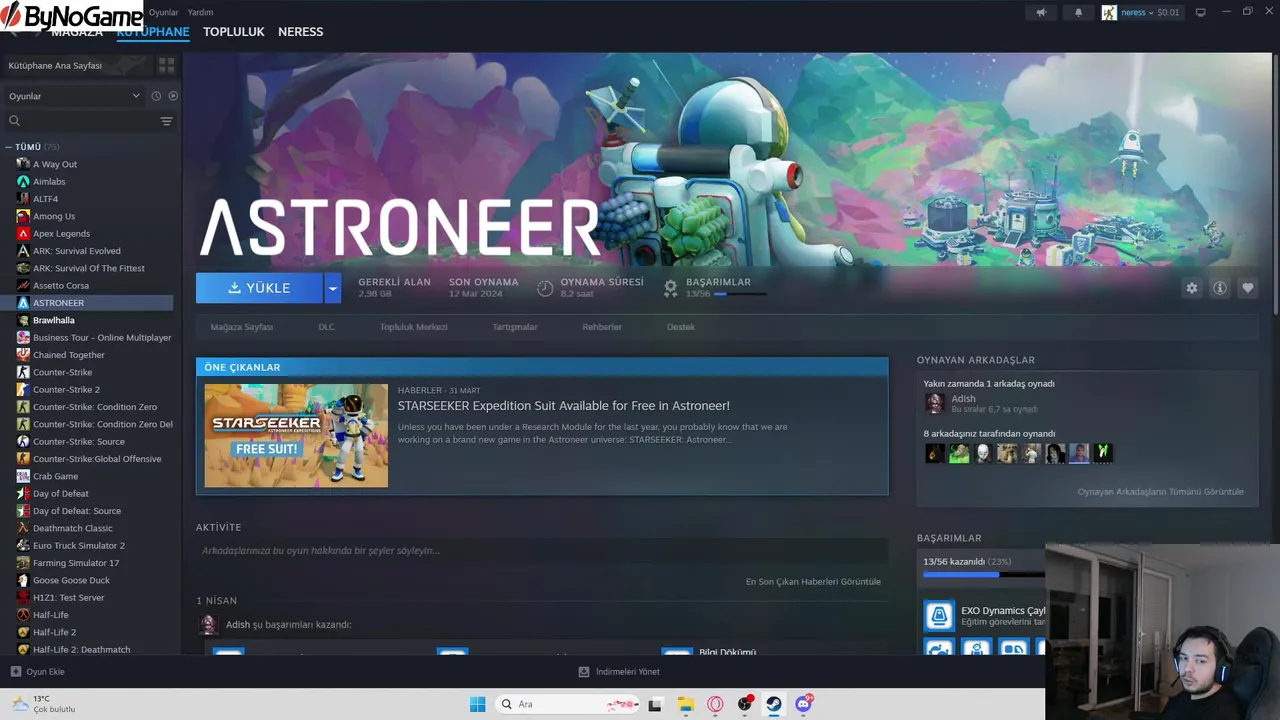Viewport: 1280px width, 720px height.
Task: Open the Rehberler tab
Action: click(x=602, y=327)
